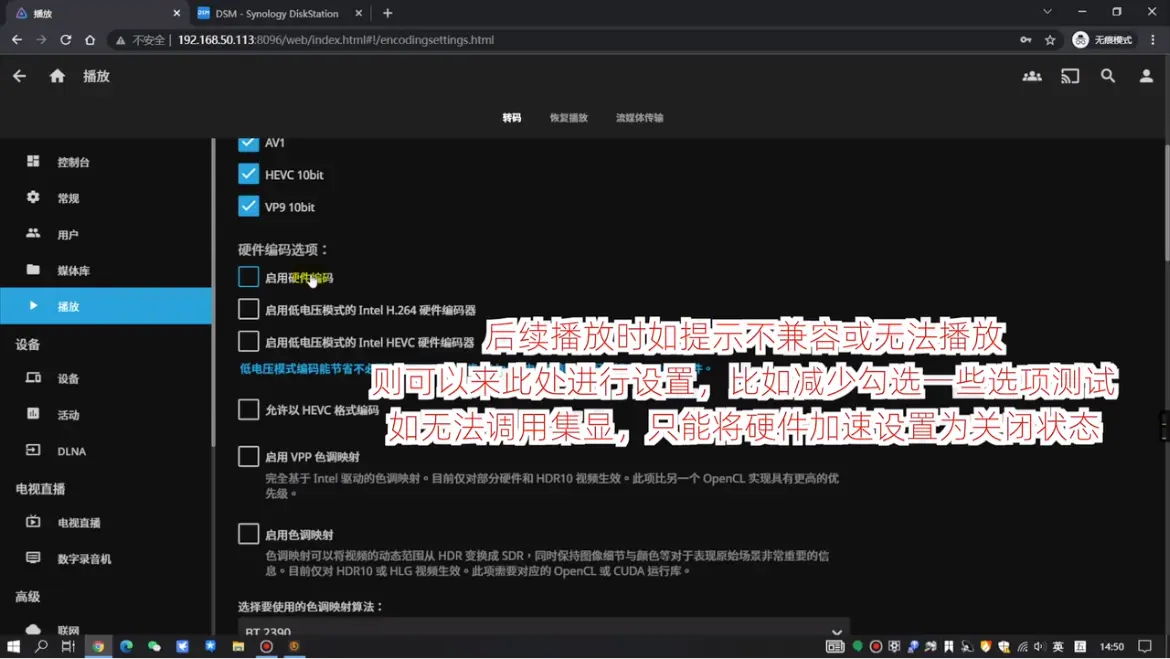This screenshot has height=659, width=1170.
Task: Click the back arrow in app header
Action: tap(20, 76)
